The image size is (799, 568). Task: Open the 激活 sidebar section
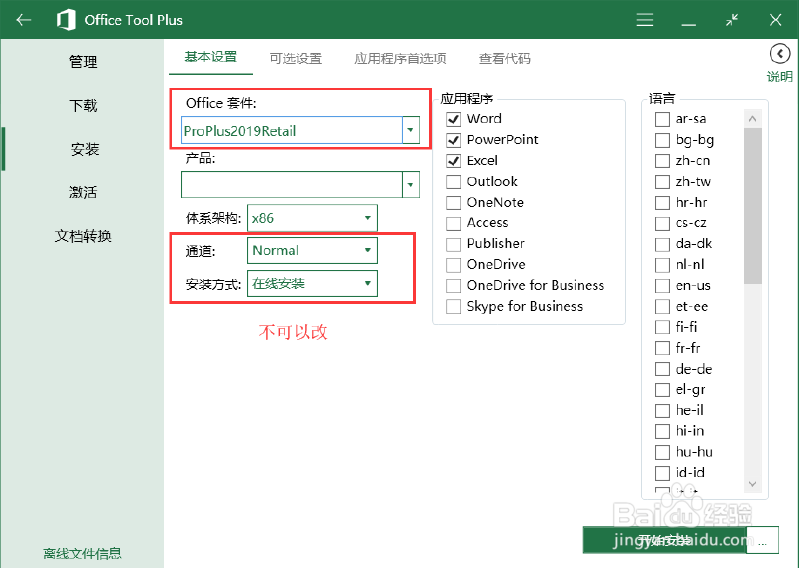[83, 192]
